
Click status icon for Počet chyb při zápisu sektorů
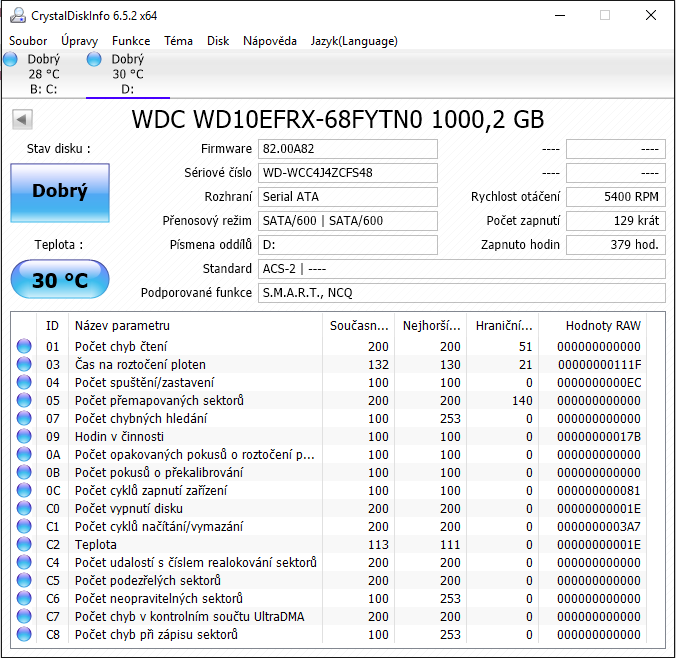[x=24, y=634]
